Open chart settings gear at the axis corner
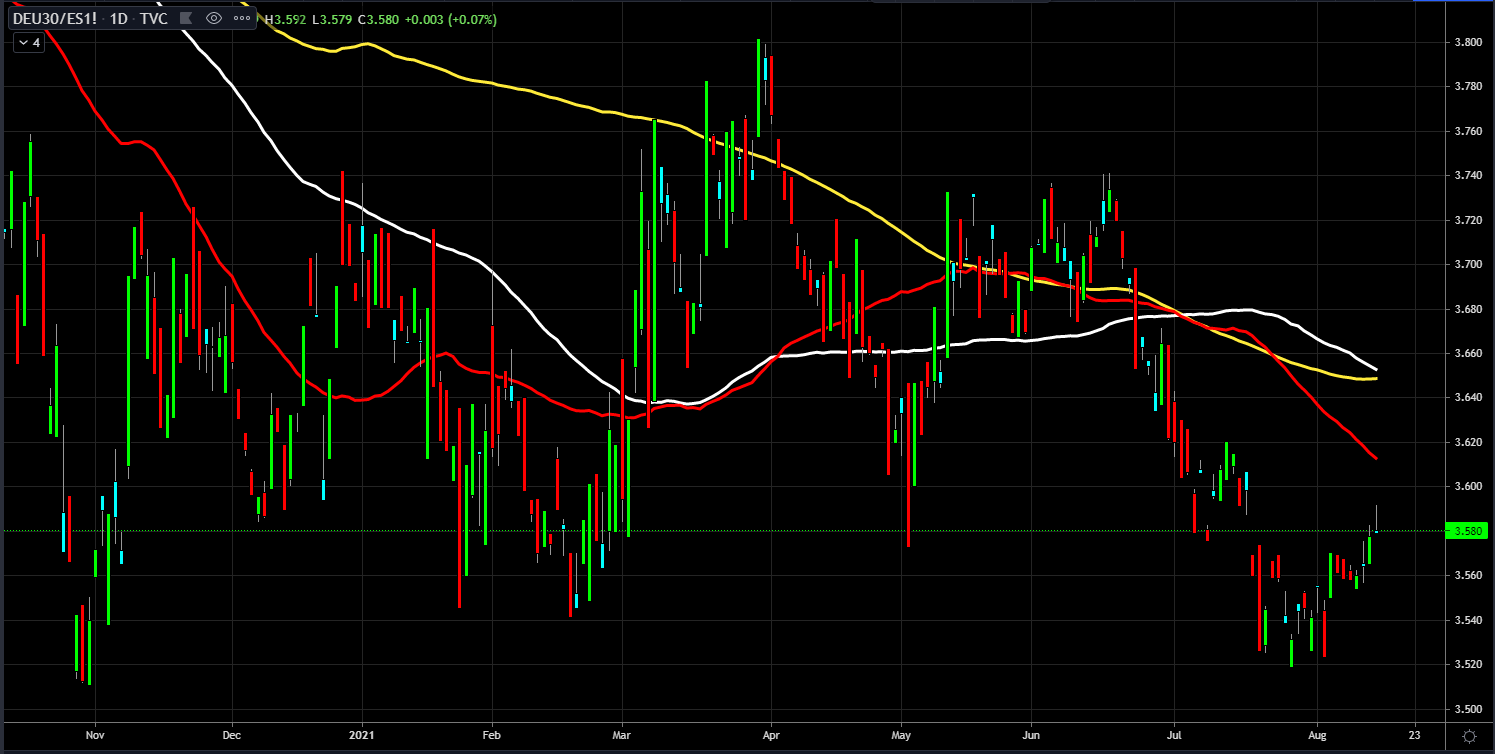 tap(1468, 735)
